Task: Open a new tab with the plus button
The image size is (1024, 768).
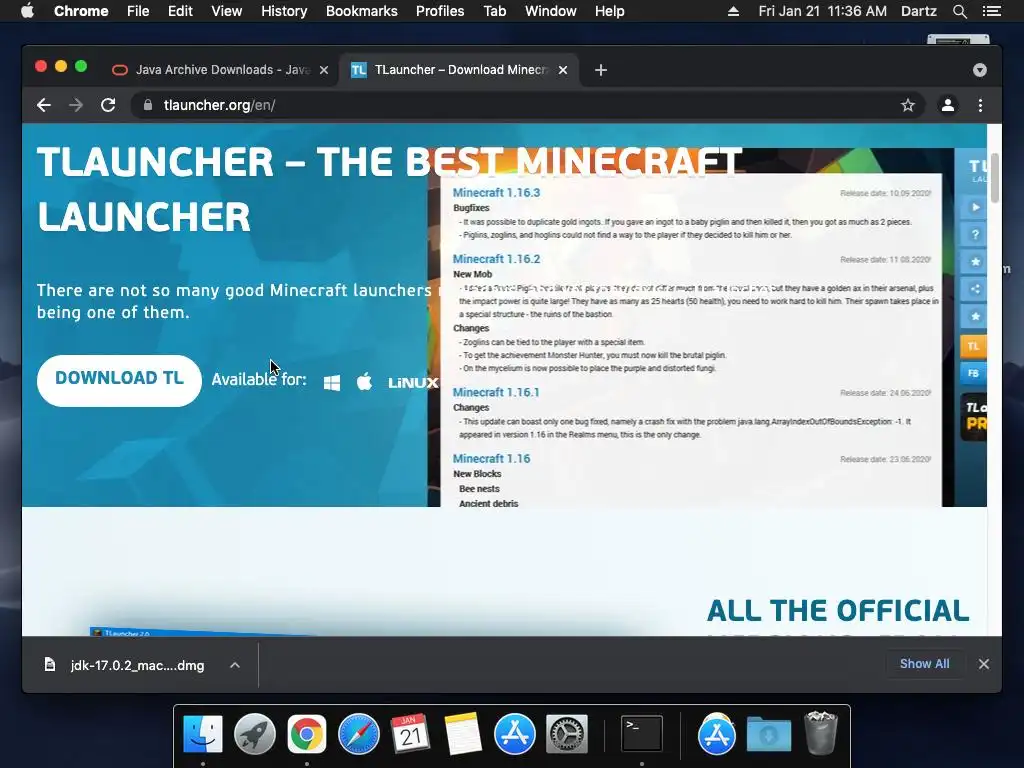Action: 601,70
